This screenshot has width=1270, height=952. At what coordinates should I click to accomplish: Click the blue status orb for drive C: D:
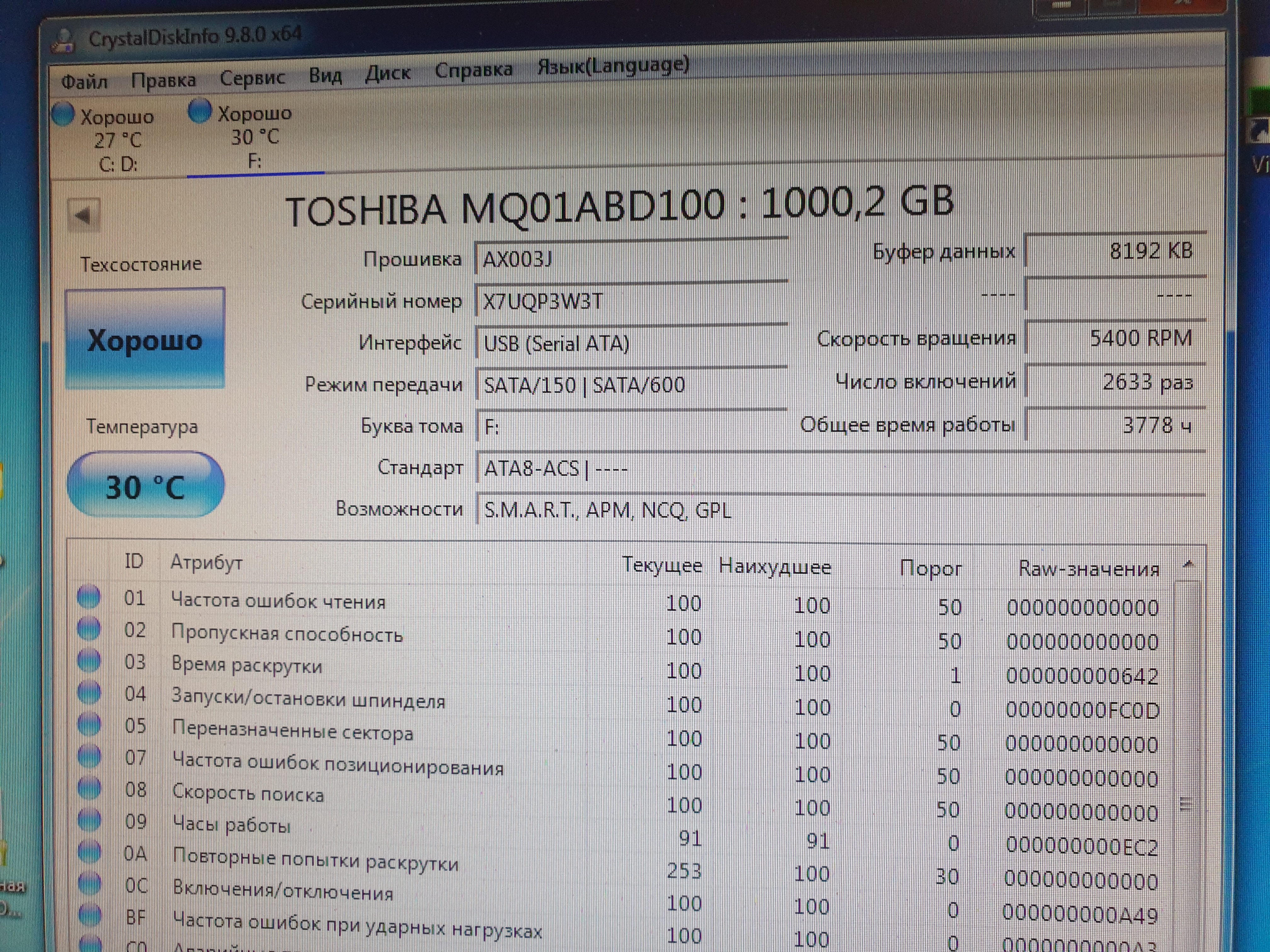pos(63,114)
